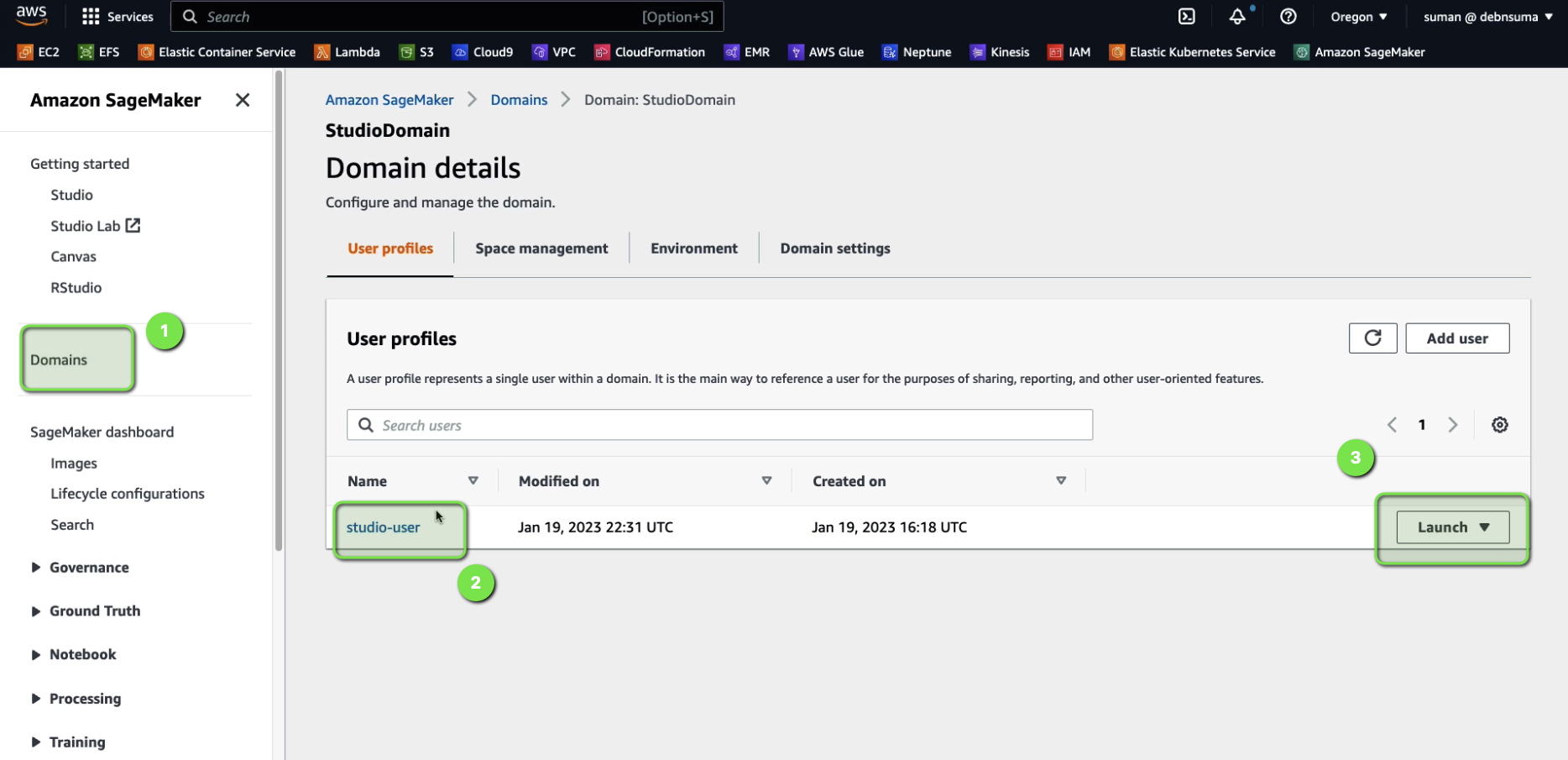Expand the Ground Truth section
Viewport: 1568px width, 760px height.
coord(86,611)
